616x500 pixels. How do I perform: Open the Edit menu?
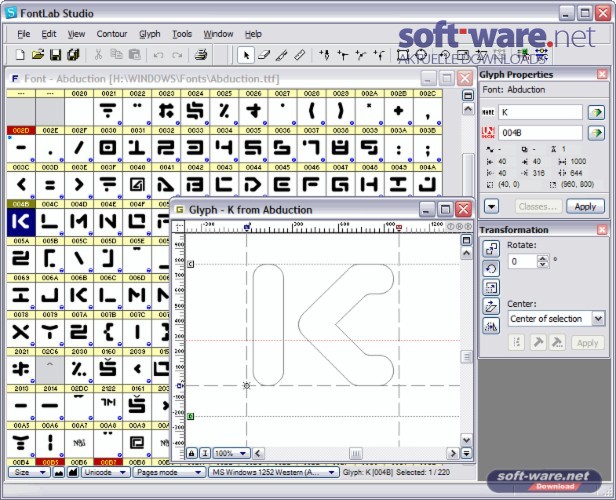49,34
